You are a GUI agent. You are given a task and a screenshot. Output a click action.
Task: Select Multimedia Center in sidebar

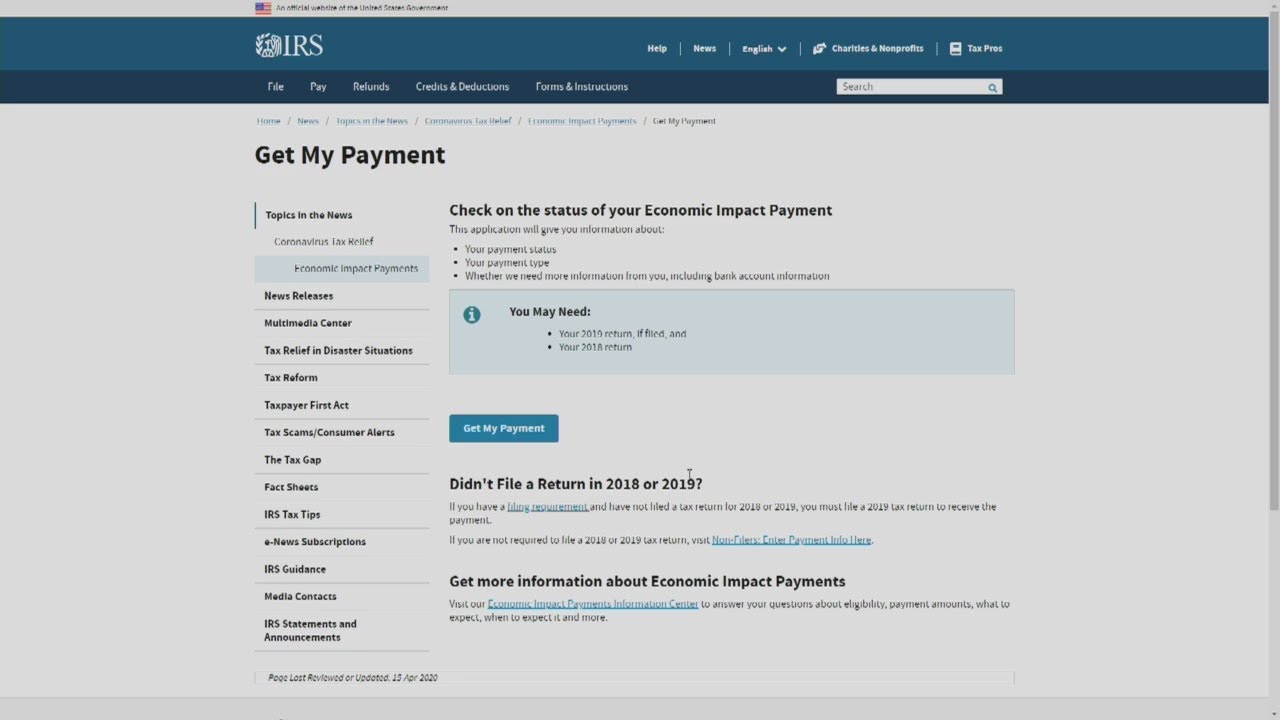308,323
